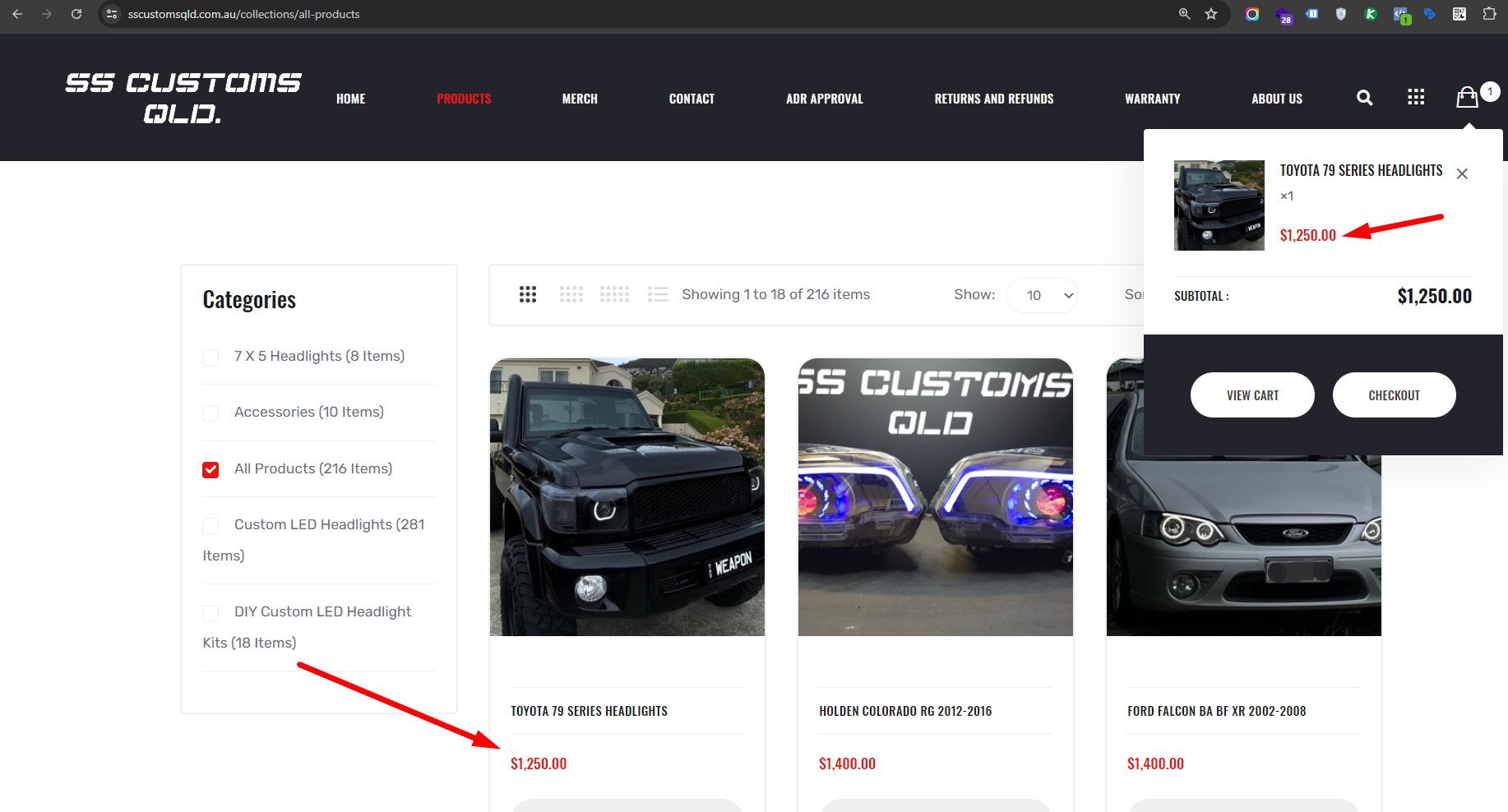Open Toyota 79 Series Headlights cart item link
Screen dimensions: 1508x812
(x=1361, y=170)
